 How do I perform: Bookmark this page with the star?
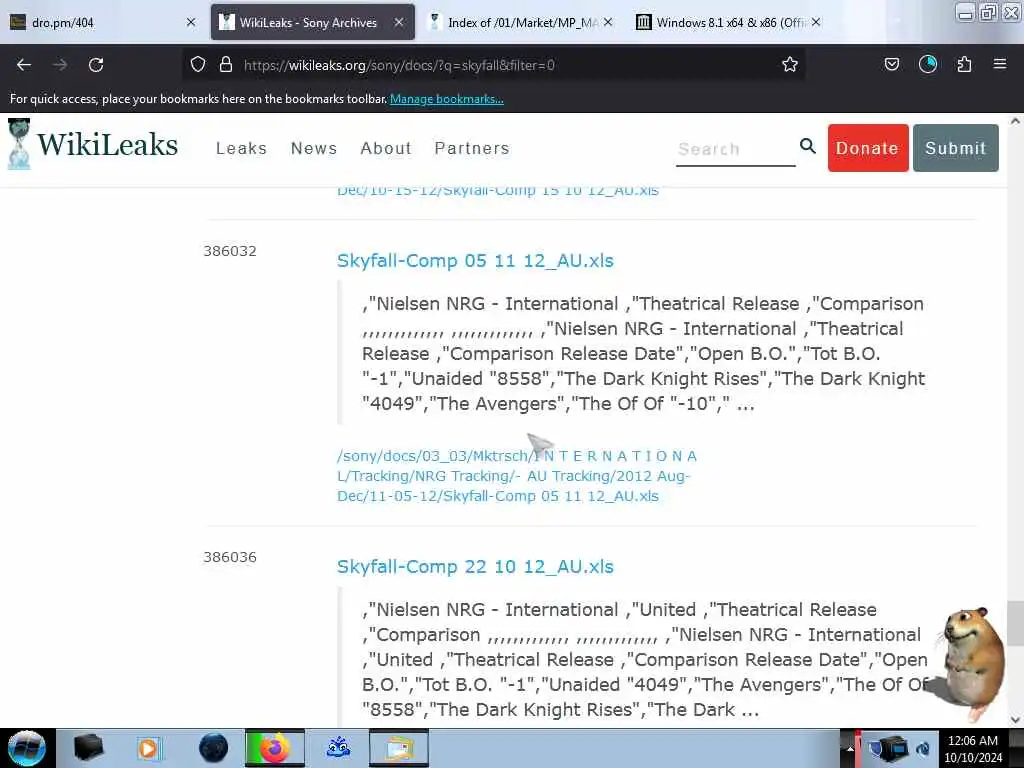tap(790, 65)
